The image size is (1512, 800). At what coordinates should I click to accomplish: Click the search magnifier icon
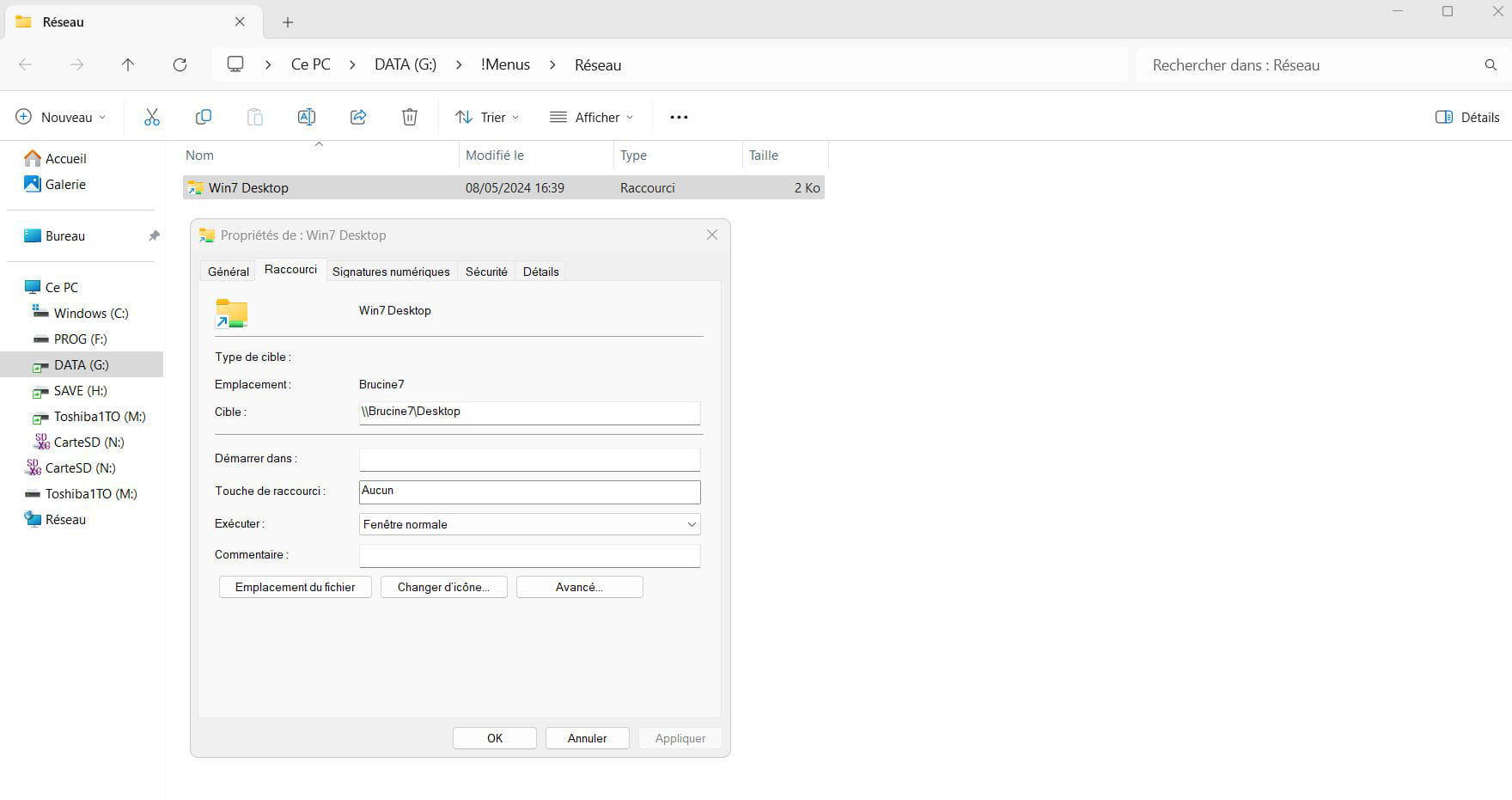point(1491,65)
